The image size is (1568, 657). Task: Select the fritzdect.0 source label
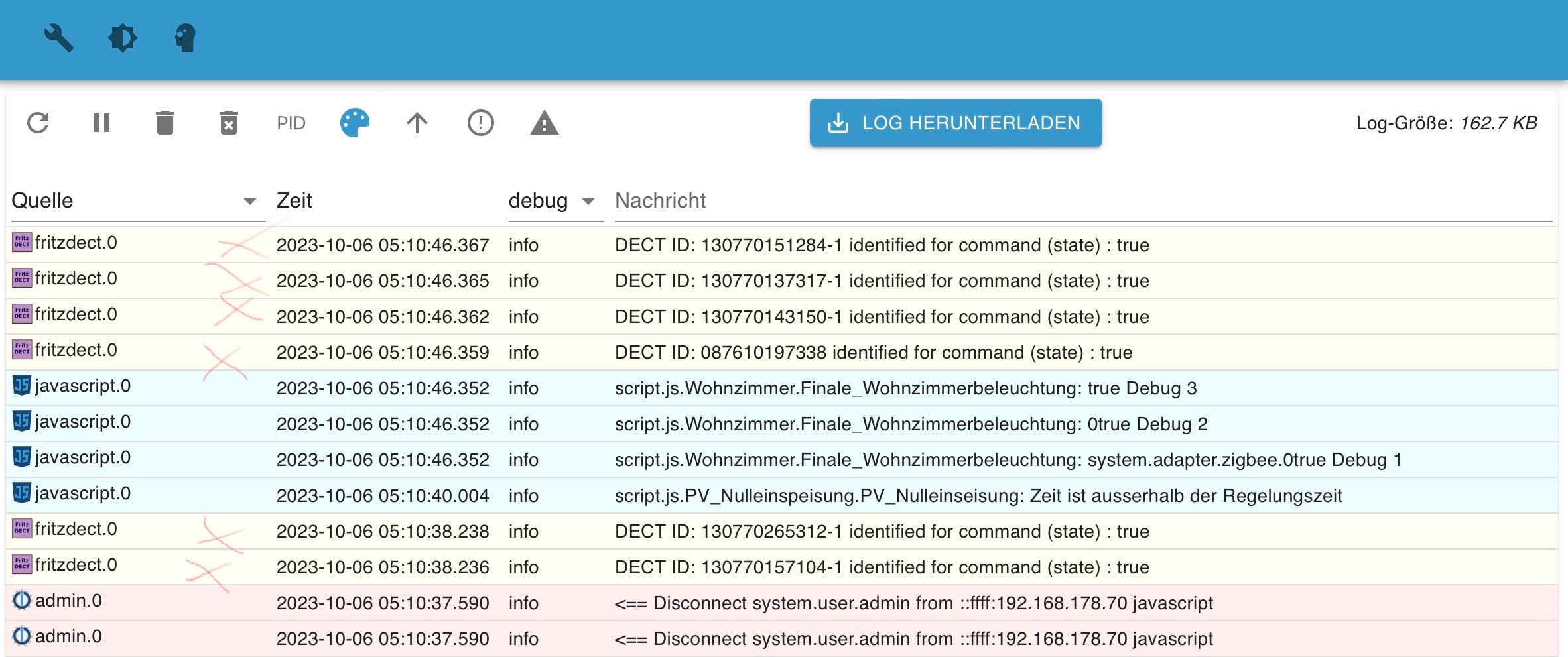[x=76, y=243]
